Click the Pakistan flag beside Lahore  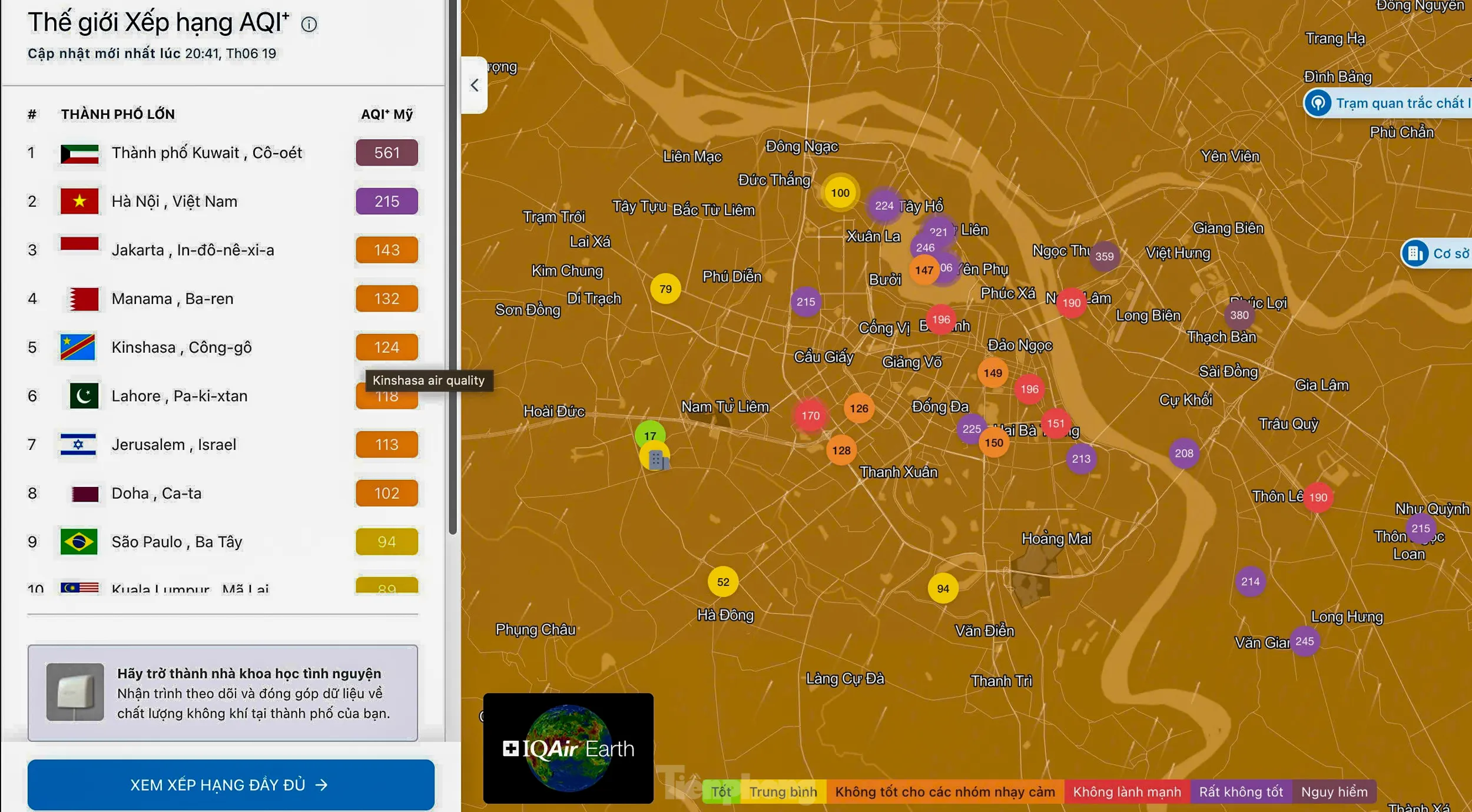[x=84, y=396]
